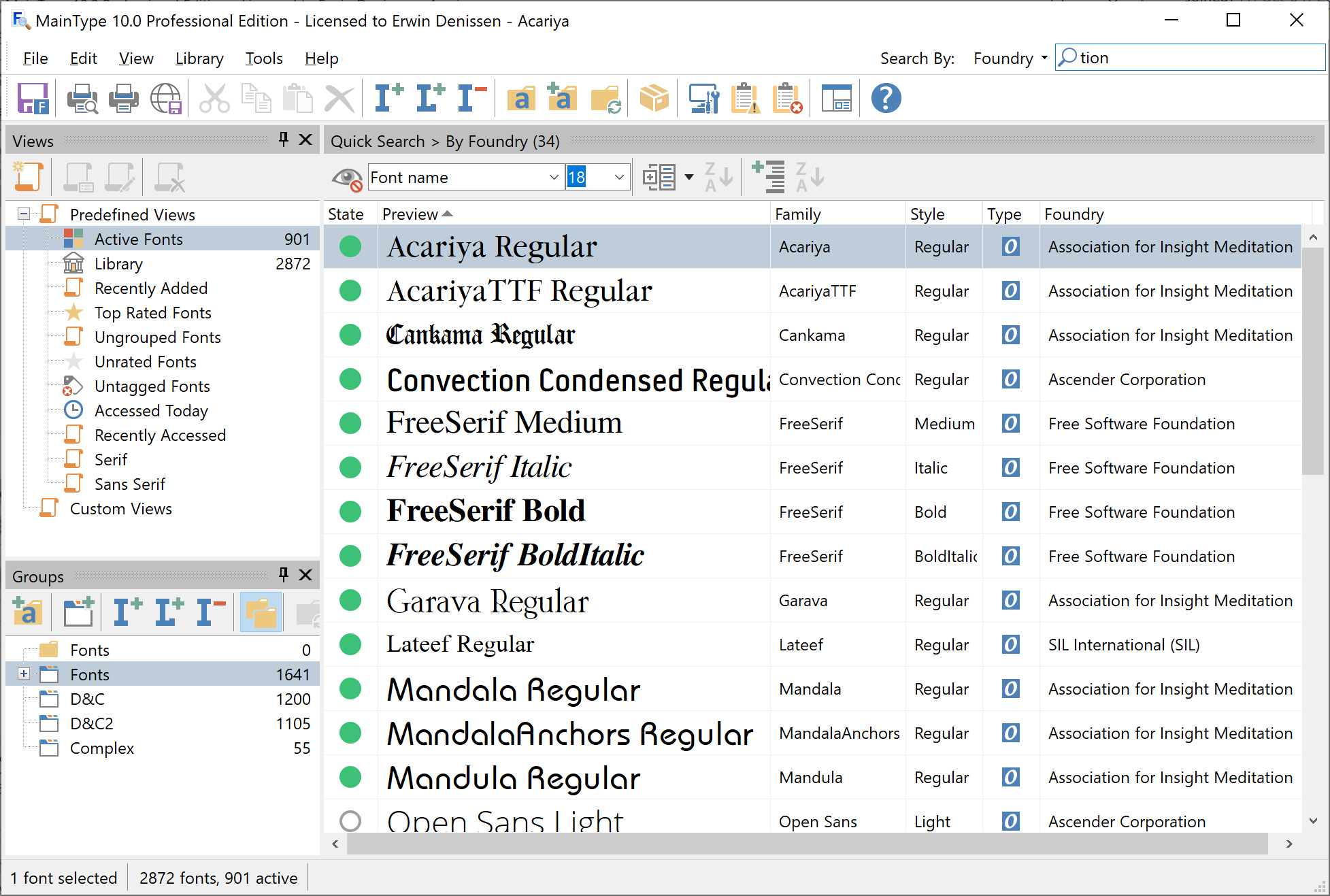Screen dimensions: 1330x896
Task: Click the Add fonts with green plus icon
Action: click(563, 99)
